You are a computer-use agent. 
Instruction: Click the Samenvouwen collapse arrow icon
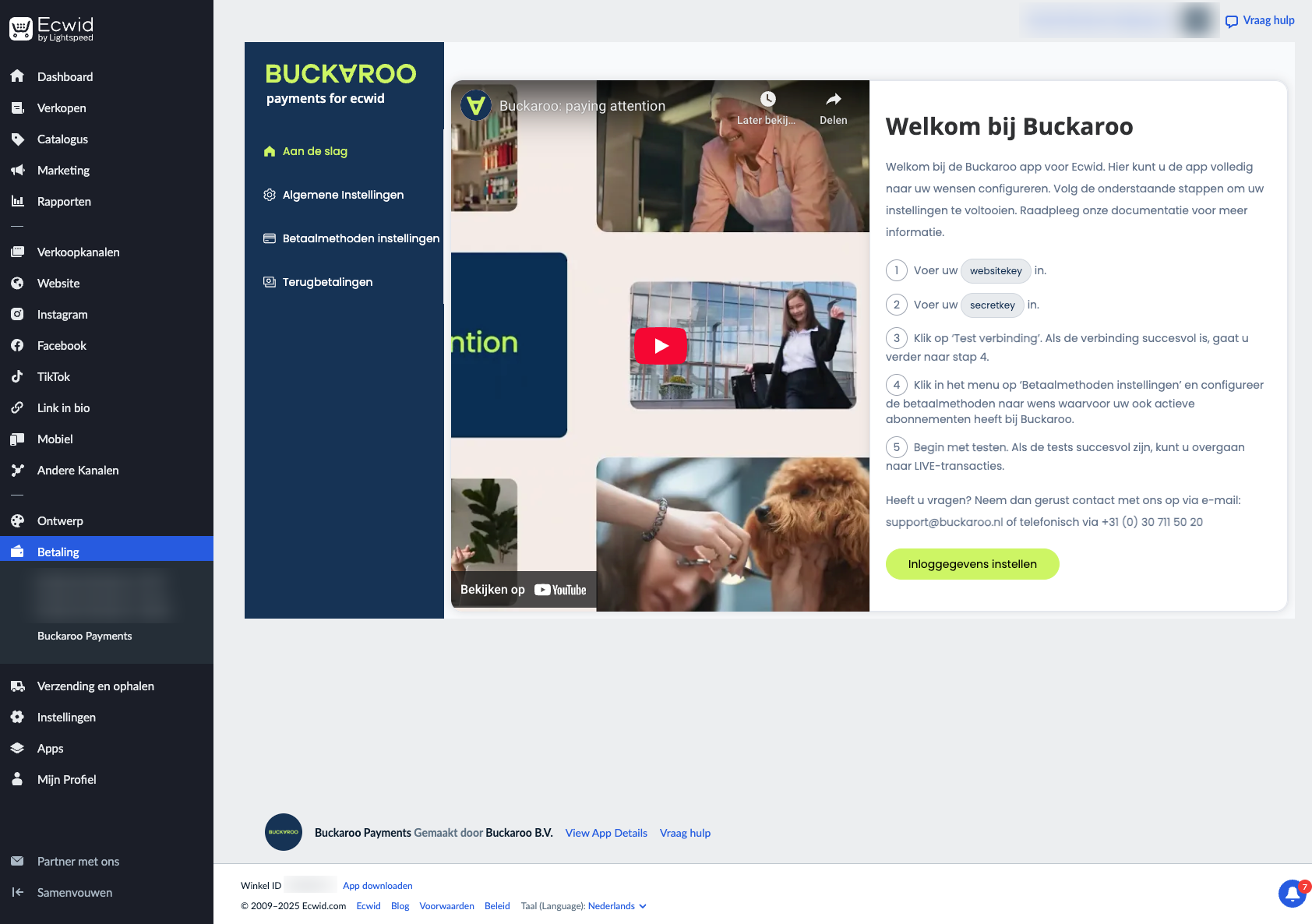[x=17, y=892]
